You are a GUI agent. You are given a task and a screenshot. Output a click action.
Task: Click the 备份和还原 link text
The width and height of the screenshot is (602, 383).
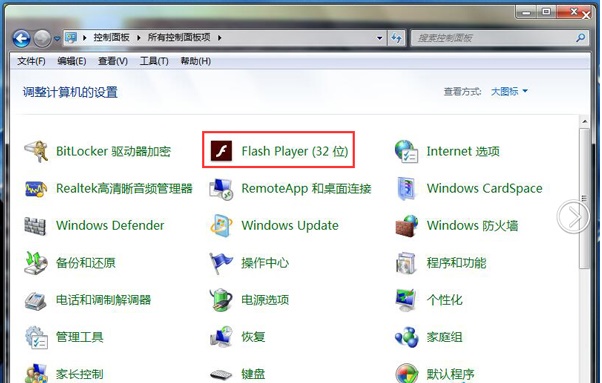86,263
